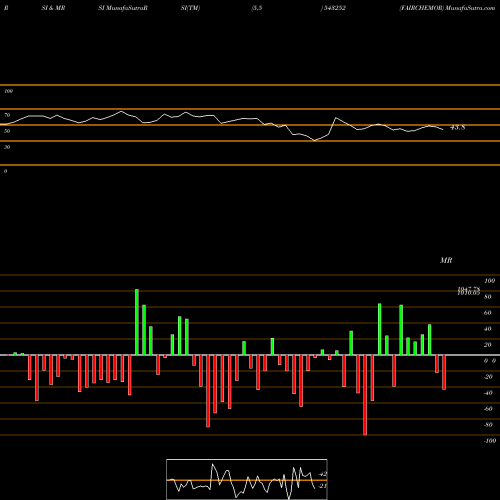500x500 pixels.
Task: Click the FAIRCHEMOB MunafaSutra.com title text
Action: pyautogui.click(x=447, y=8)
